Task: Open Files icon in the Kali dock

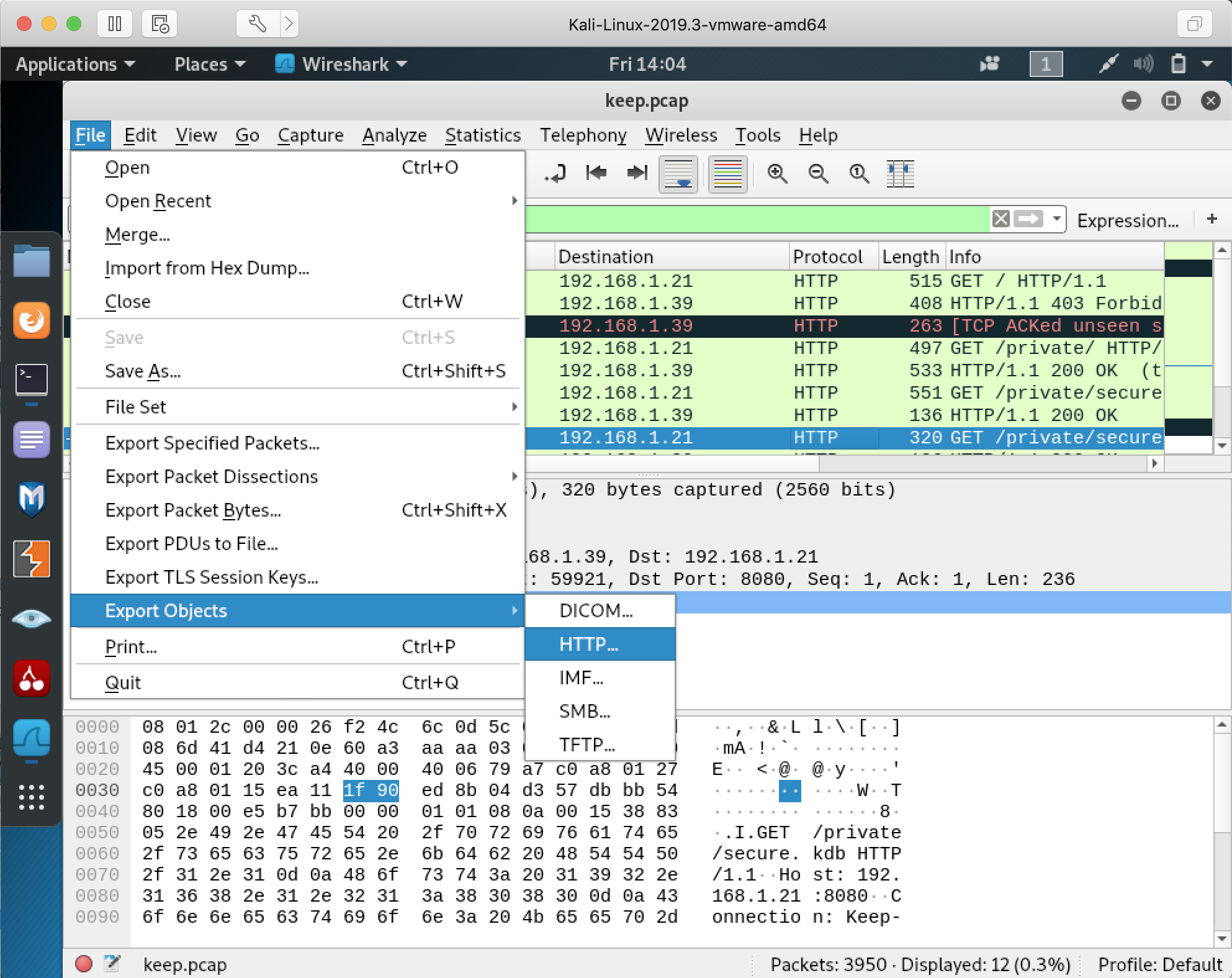Action: 31,261
